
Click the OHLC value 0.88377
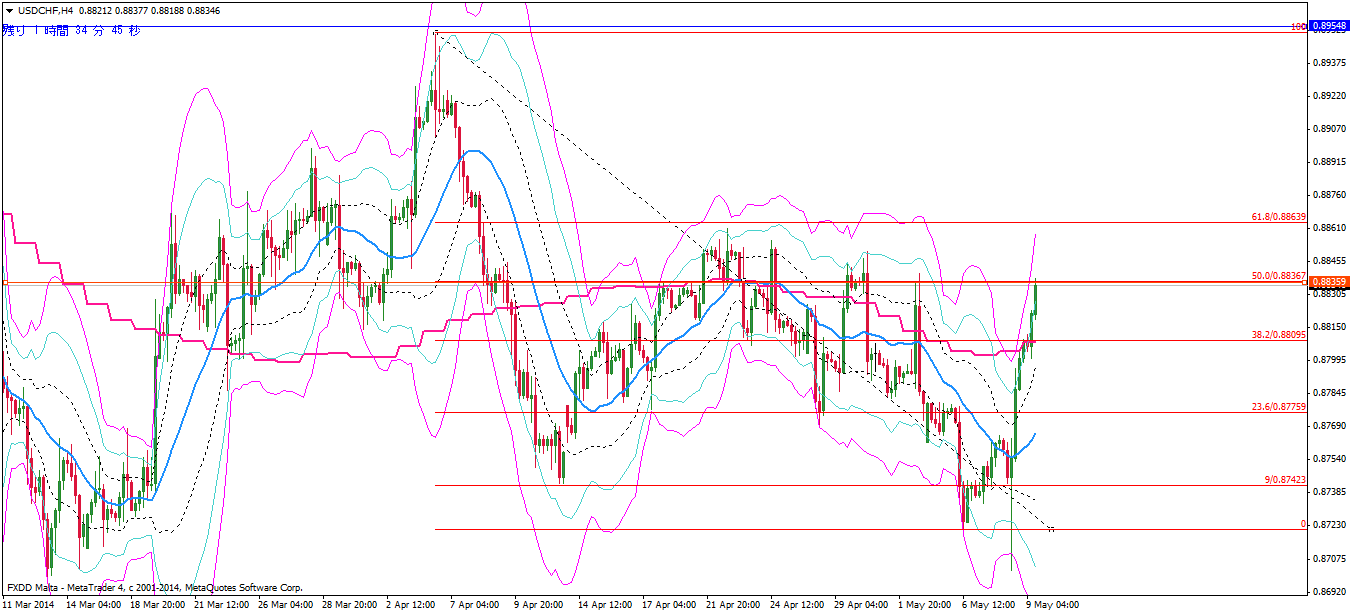[x=132, y=10]
